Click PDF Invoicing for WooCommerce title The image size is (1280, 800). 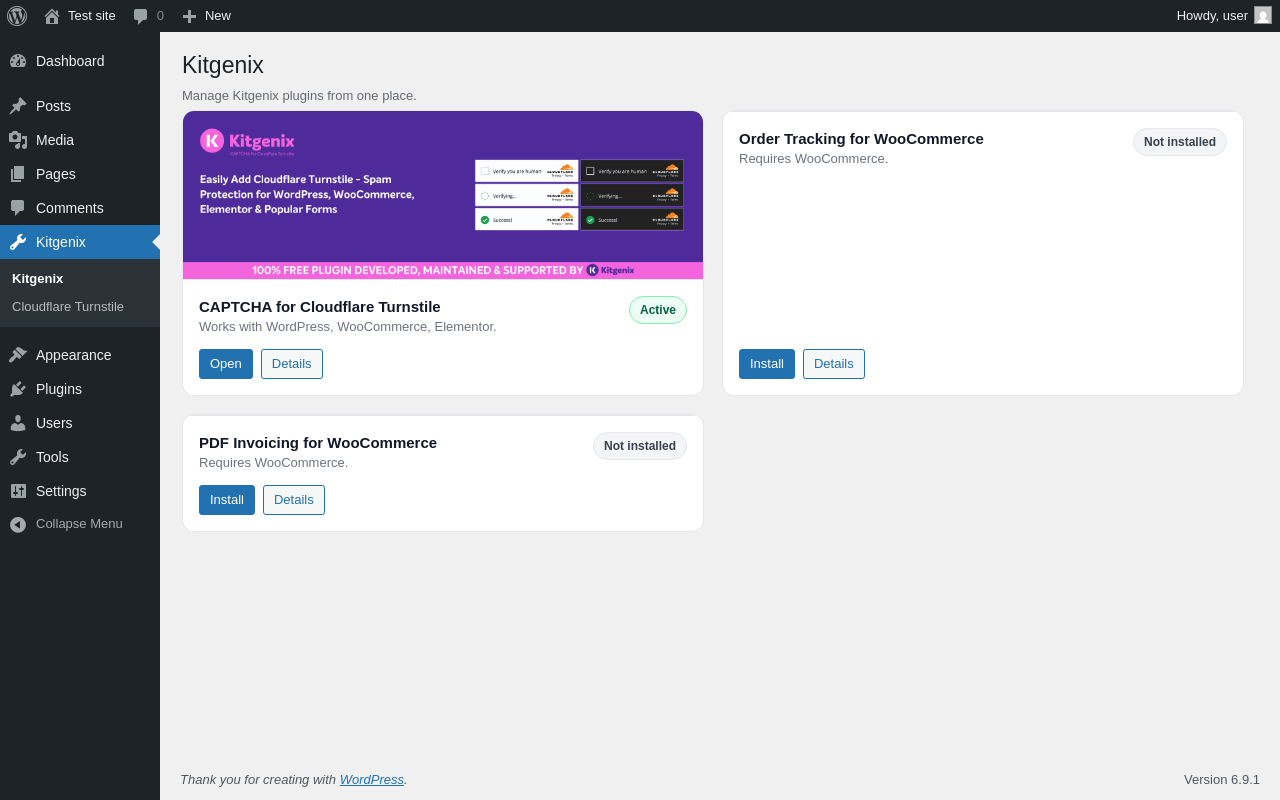318,443
